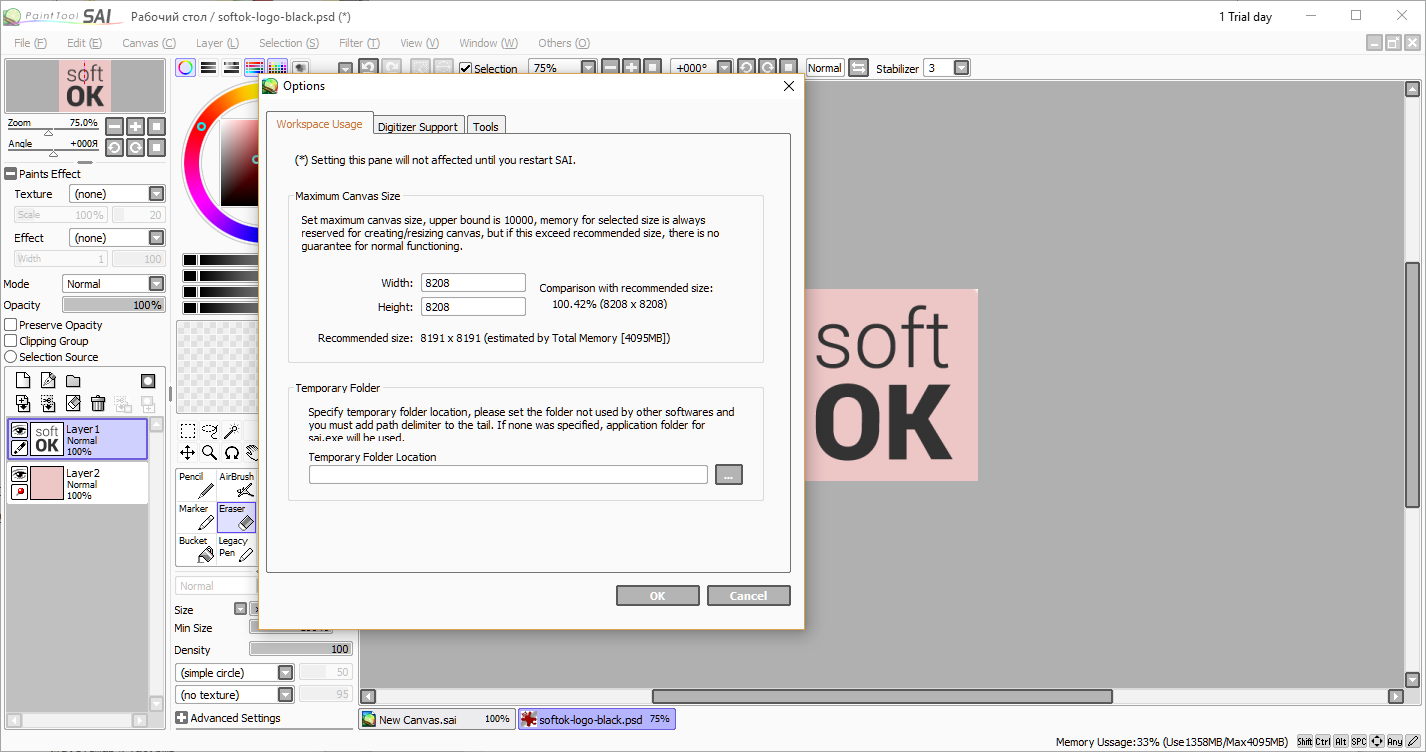This screenshot has height=752, width=1426.
Task: Click the Undo arrow in toolbar
Action: [x=368, y=68]
